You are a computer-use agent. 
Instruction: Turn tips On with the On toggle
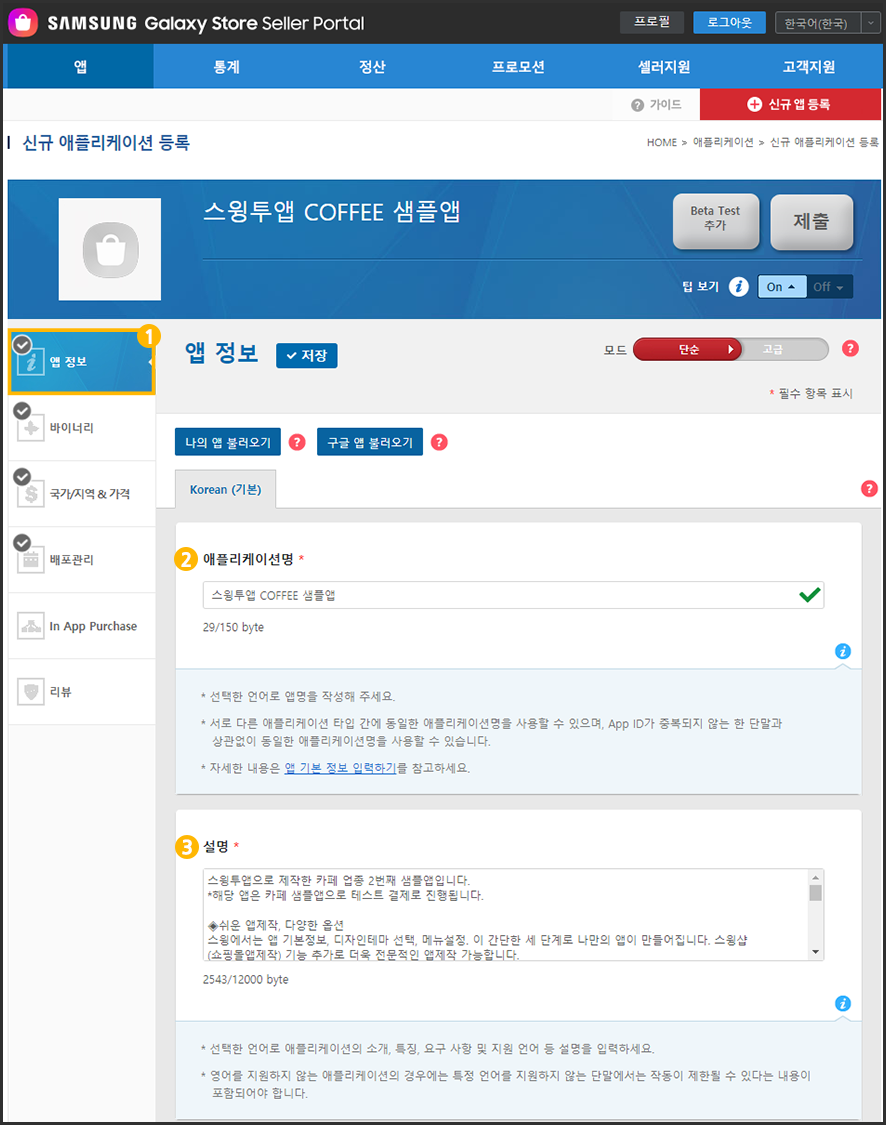(782, 287)
